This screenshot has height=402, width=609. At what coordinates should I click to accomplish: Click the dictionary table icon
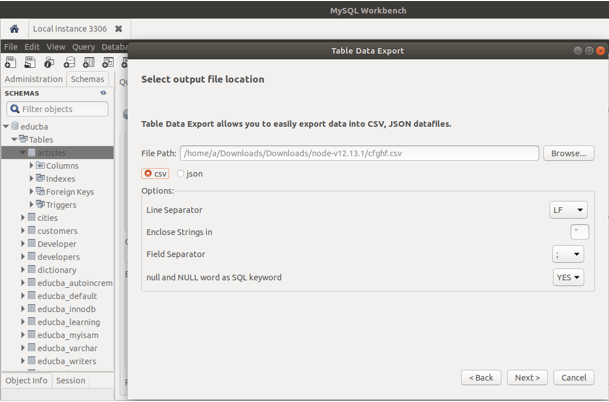[32, 270]
